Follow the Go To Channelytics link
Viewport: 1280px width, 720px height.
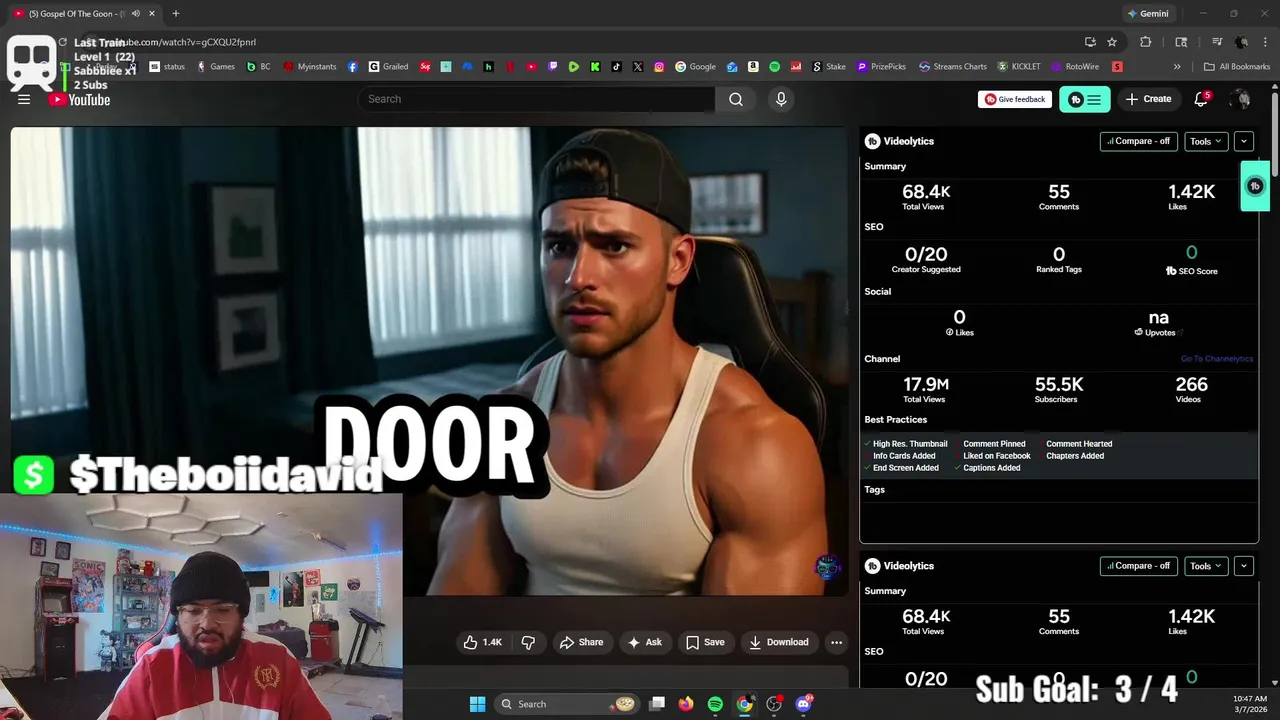tap(1217, 359)
